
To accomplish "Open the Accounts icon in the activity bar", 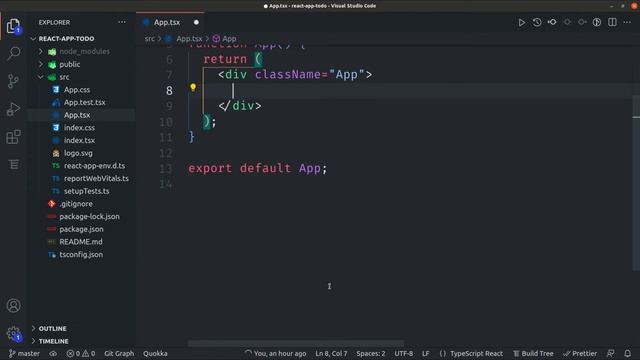I will (13, 305).
